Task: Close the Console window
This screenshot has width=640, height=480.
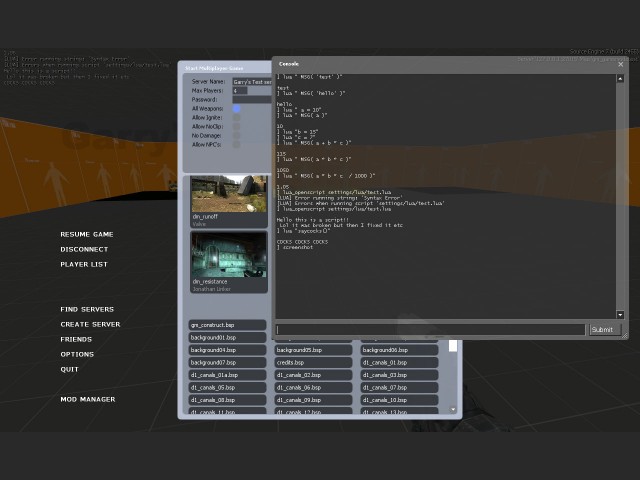Action: coord(620,64)
